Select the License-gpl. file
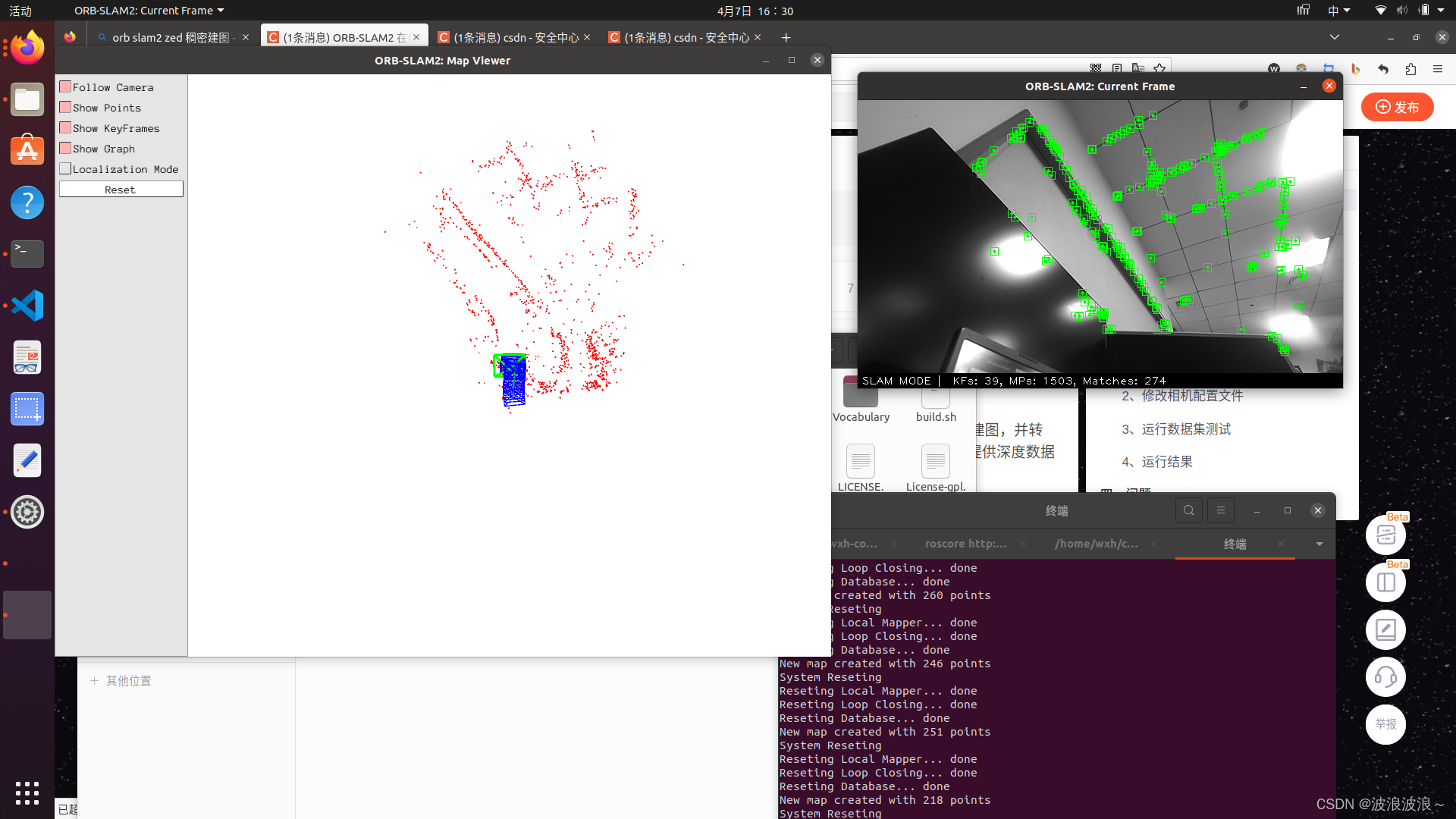Screen dimensions: 1456x819 click(x=936, y=468)
